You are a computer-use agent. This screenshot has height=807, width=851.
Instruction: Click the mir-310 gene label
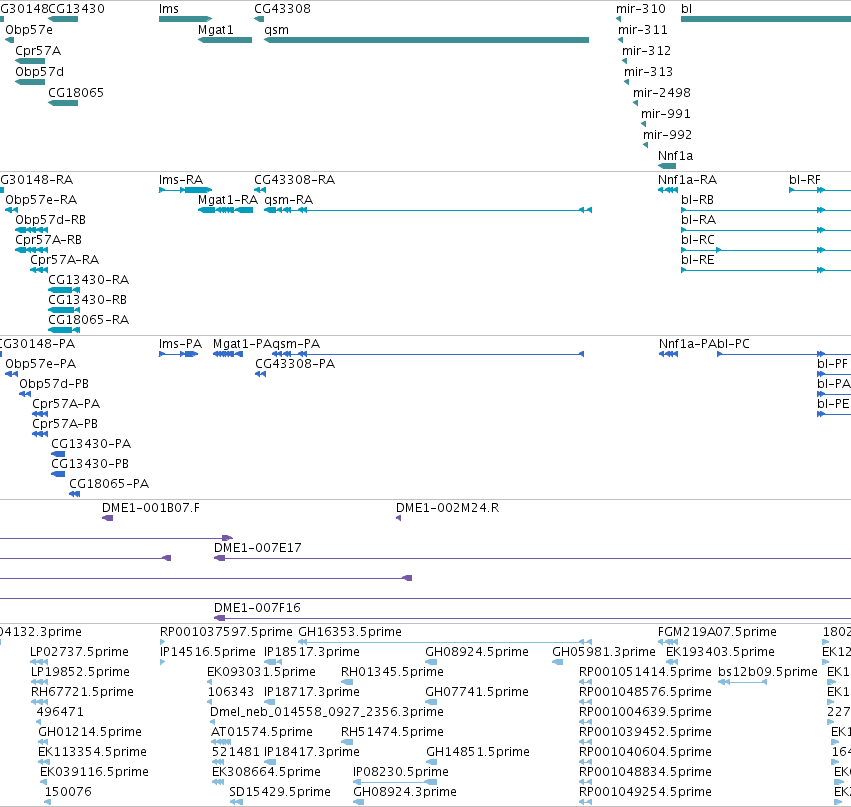640,9
